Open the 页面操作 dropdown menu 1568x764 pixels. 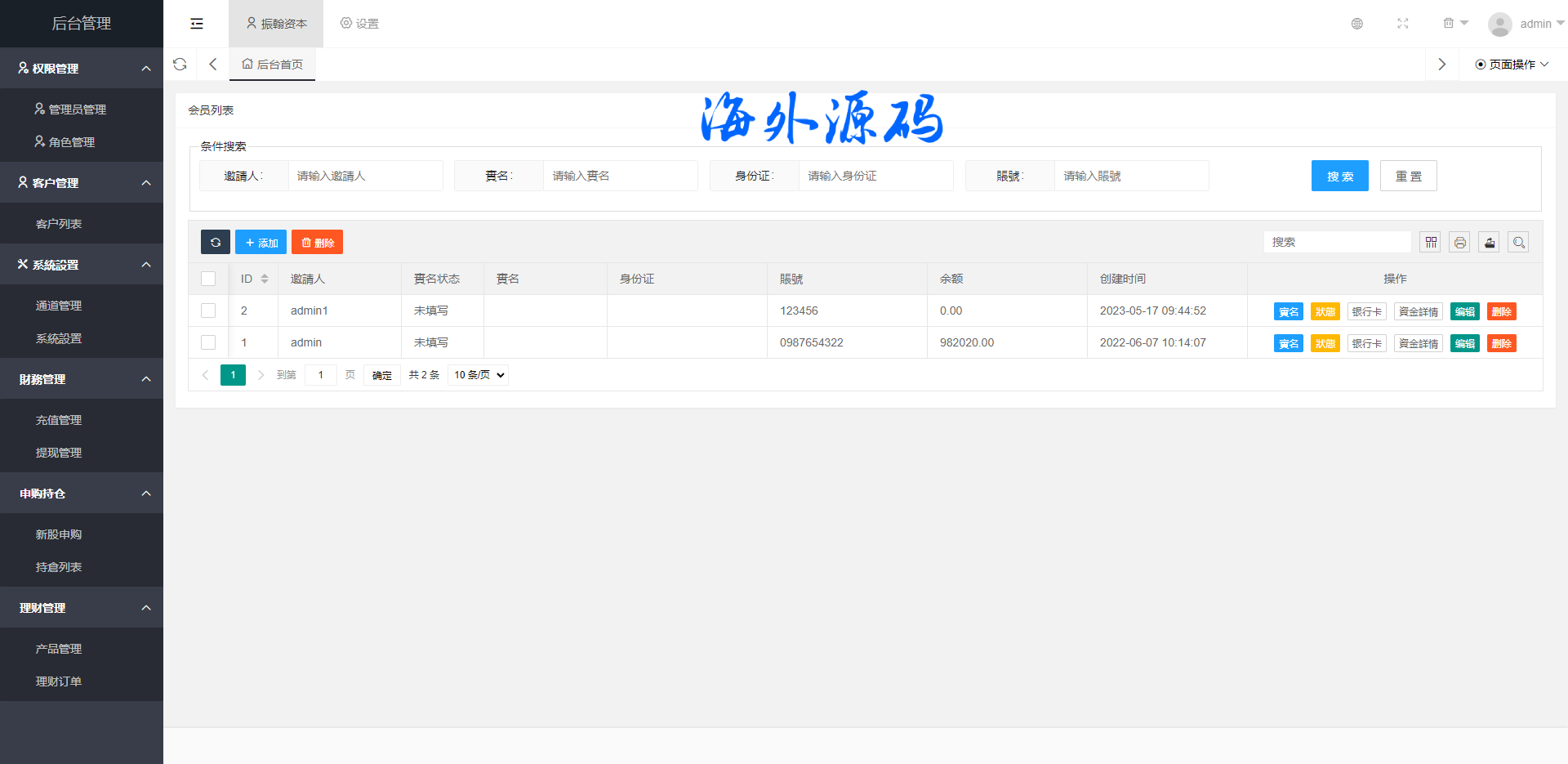(1511, 65)
